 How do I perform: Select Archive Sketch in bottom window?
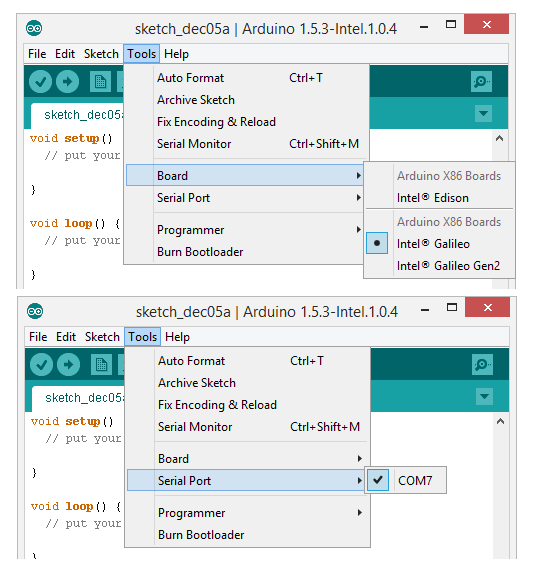pyautogui.click(x=248, y=382)
